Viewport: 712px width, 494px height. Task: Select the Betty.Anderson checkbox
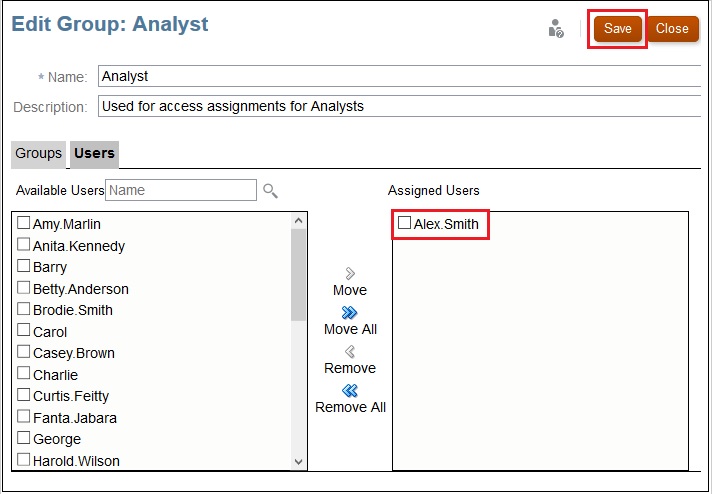pos(24,287)
